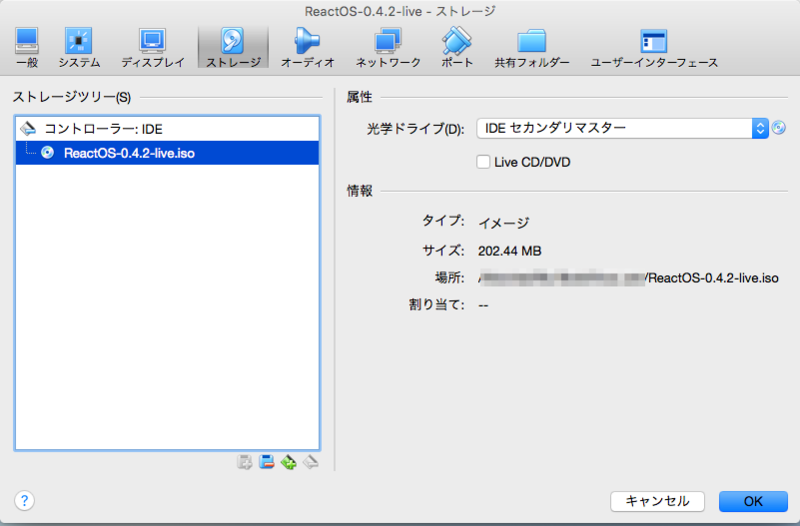Open the システム settings pane
Viewport: 800px width, 526px height.
pos(79,47)
